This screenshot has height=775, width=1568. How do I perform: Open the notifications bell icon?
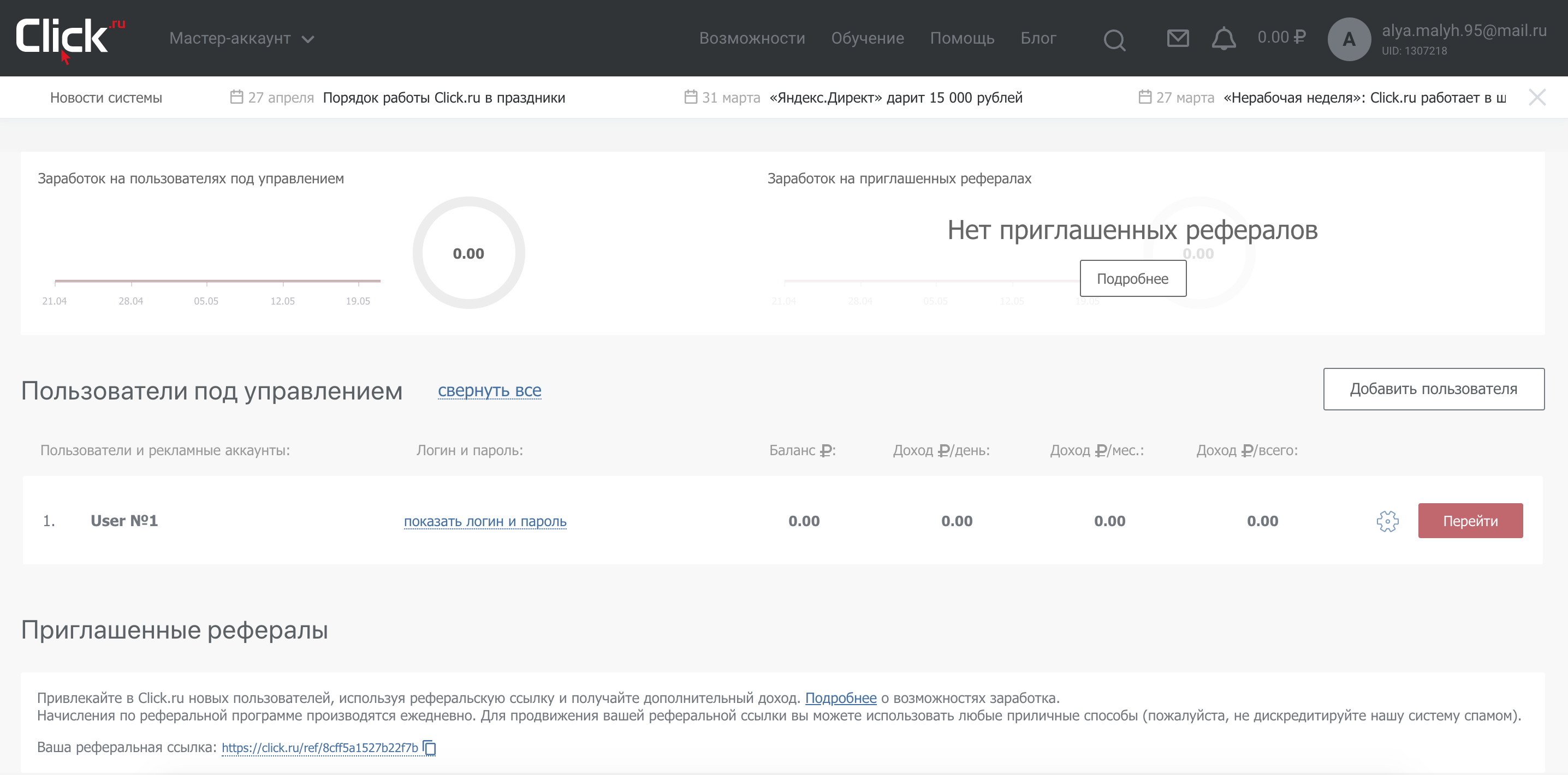1223,39
